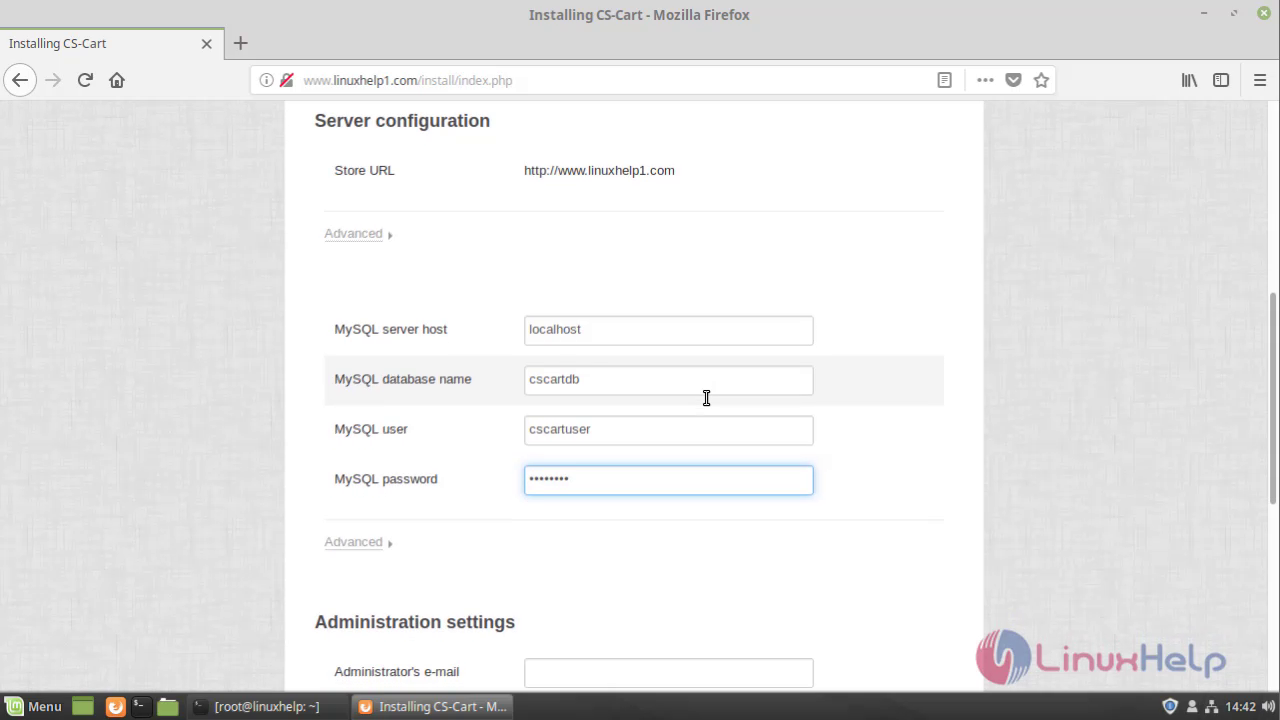Click the Administration settings heading
Image resolution: width=1280 pixels, height=720 pixels.
click(414, 622)
